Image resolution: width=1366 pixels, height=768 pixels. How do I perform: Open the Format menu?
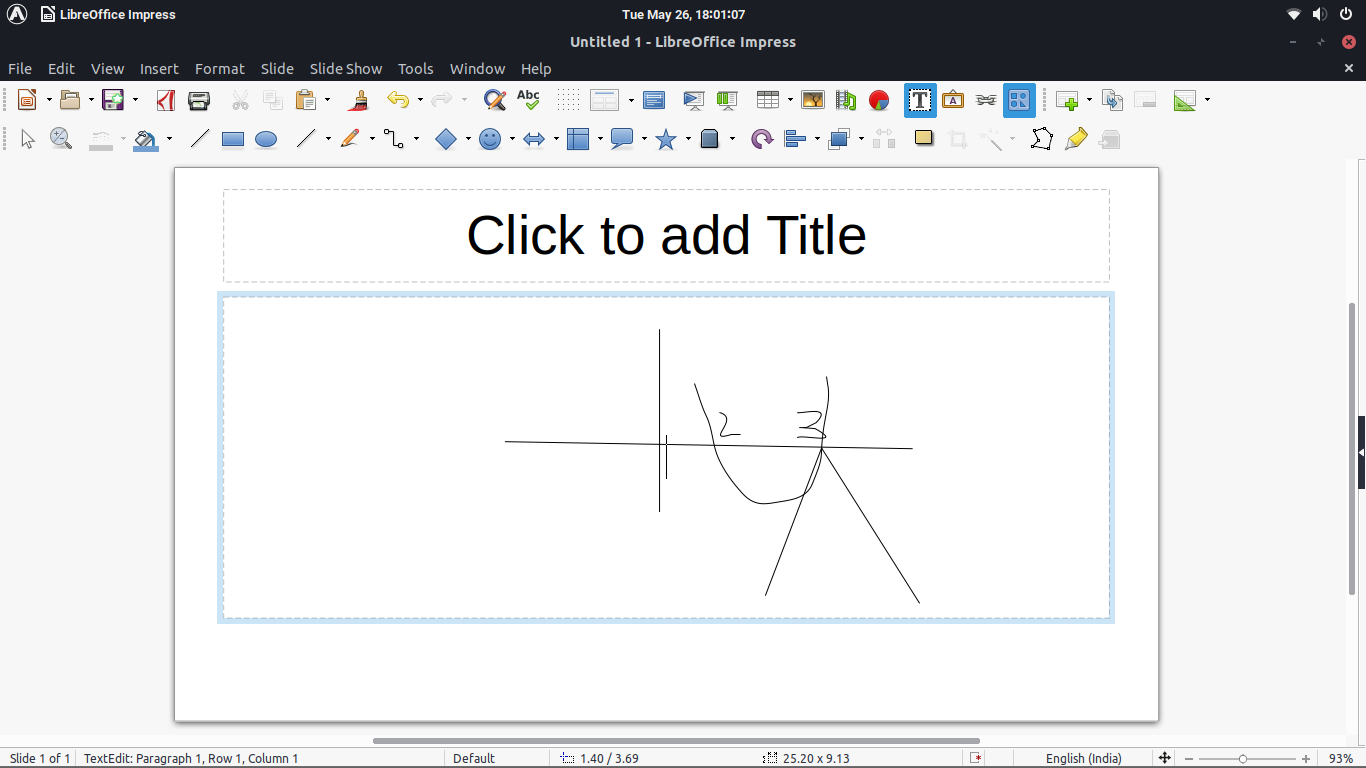(x=219, y=68)
